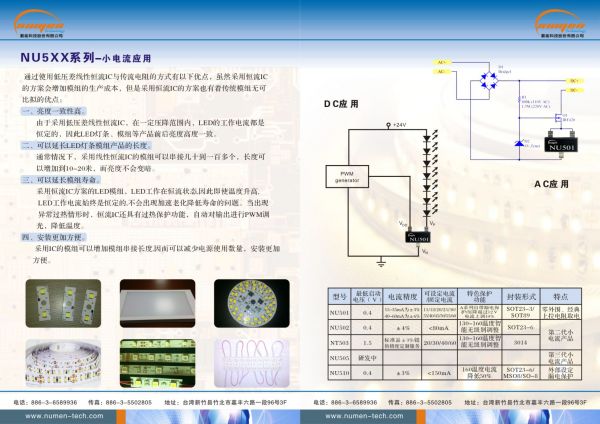Select the NU510 model cell

pyautogui.click(x=339, y=373)
